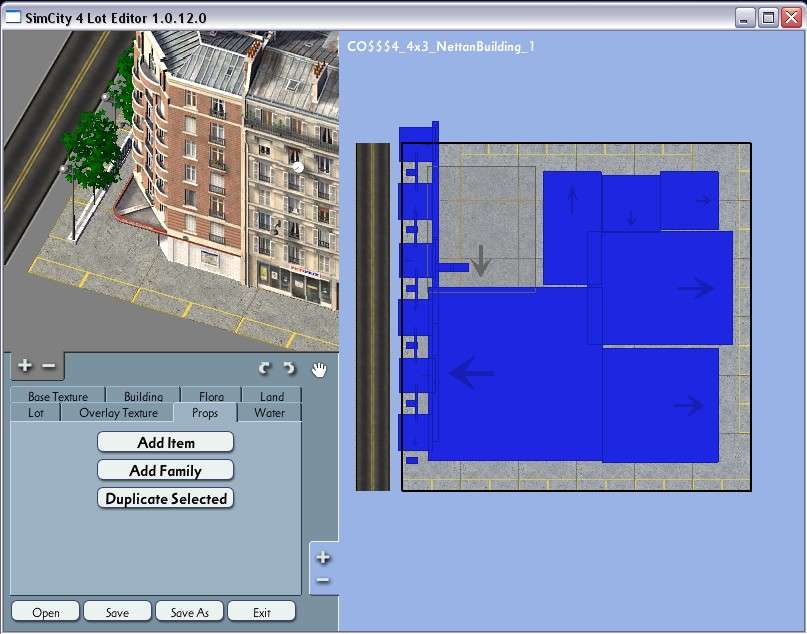Zoom out the lot plan view
The width and height of the screenshot is (807, 634).
pyautogui.click(x=323, y=580)
